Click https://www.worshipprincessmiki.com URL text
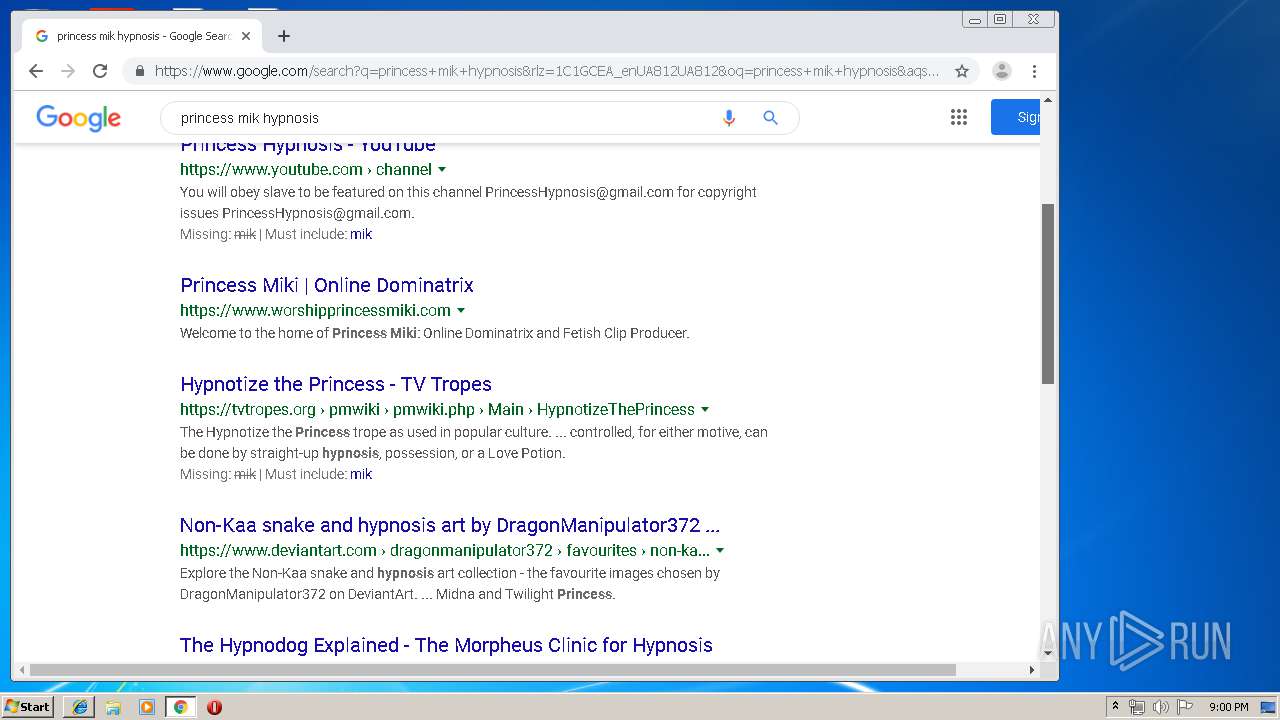 coord(315,311)
